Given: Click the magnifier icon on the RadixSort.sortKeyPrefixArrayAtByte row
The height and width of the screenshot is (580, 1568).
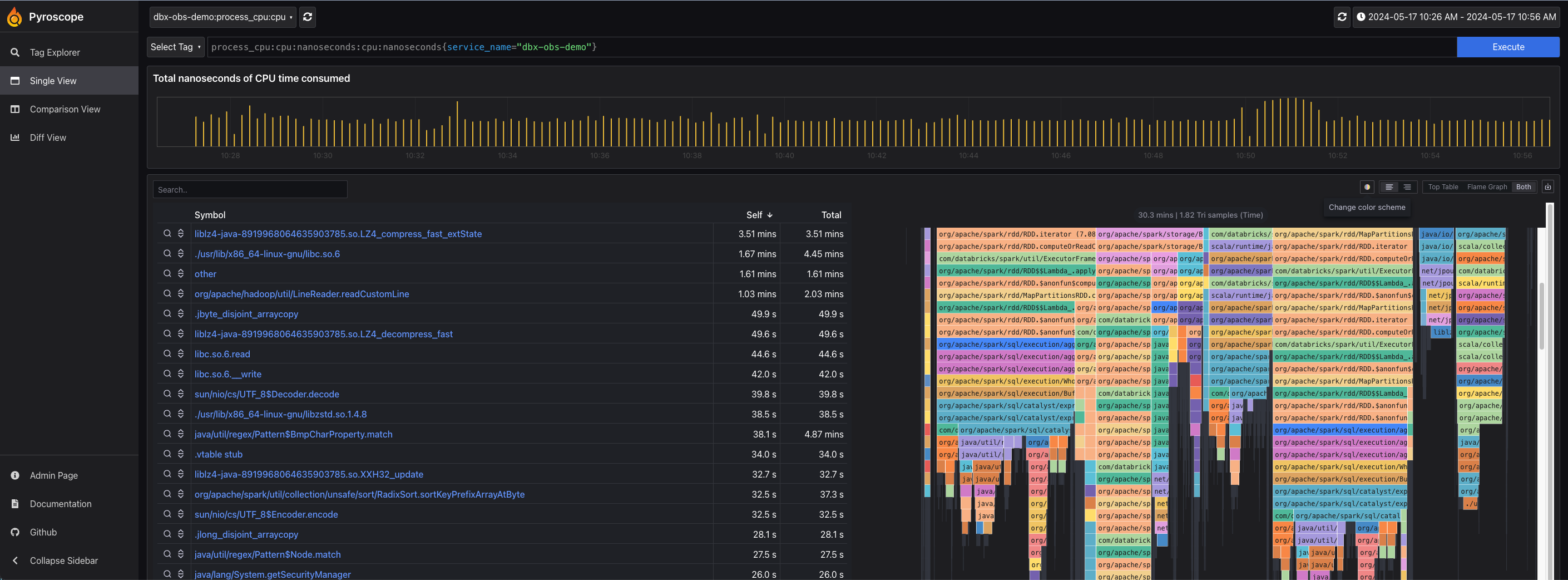Looking at the screenshot, I should [167, 494].
